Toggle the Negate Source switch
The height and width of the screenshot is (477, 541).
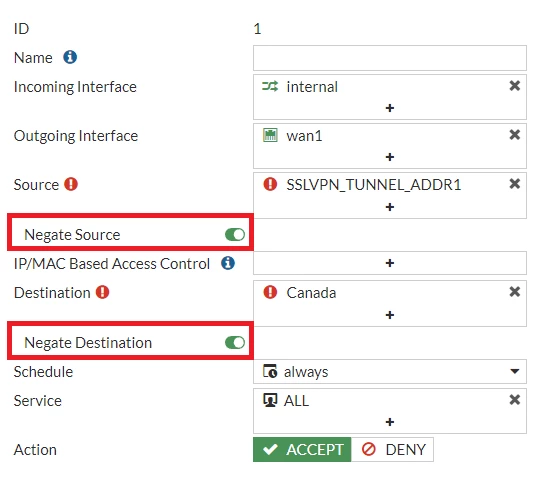point(235,235)
